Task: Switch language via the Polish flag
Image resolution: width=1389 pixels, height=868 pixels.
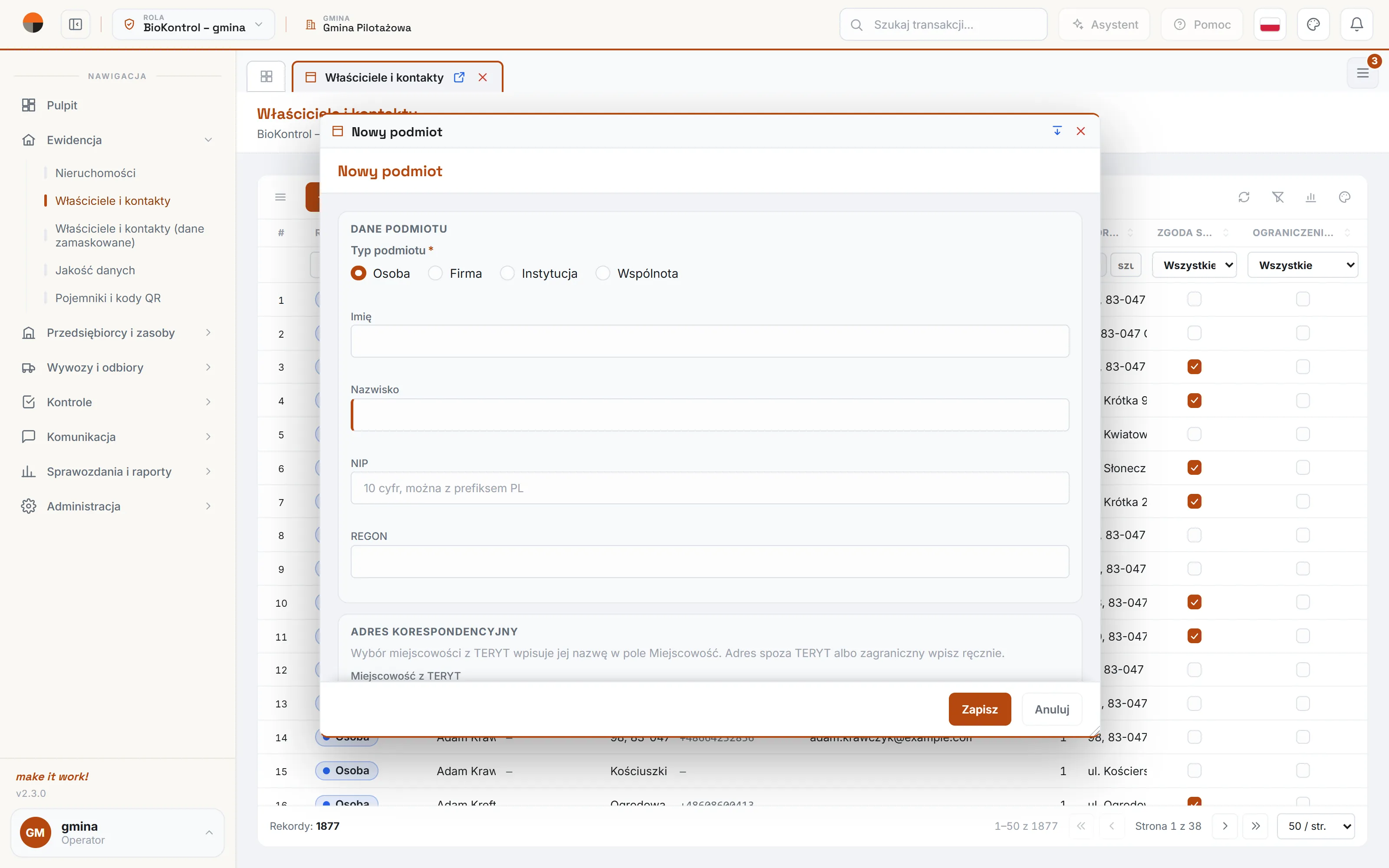Action: [1270, 25]
